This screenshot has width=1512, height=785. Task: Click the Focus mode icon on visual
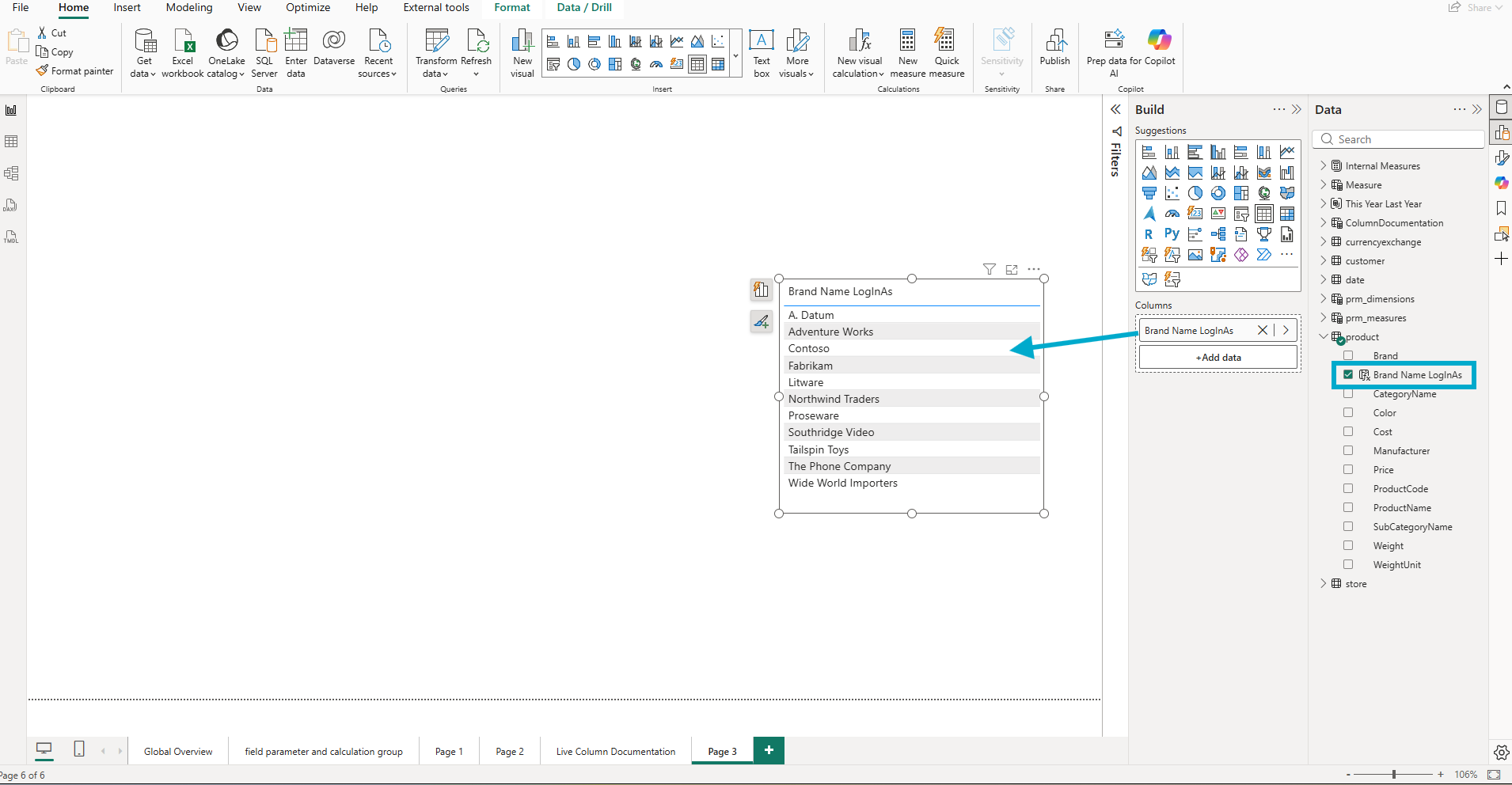tap(1012, 269)
